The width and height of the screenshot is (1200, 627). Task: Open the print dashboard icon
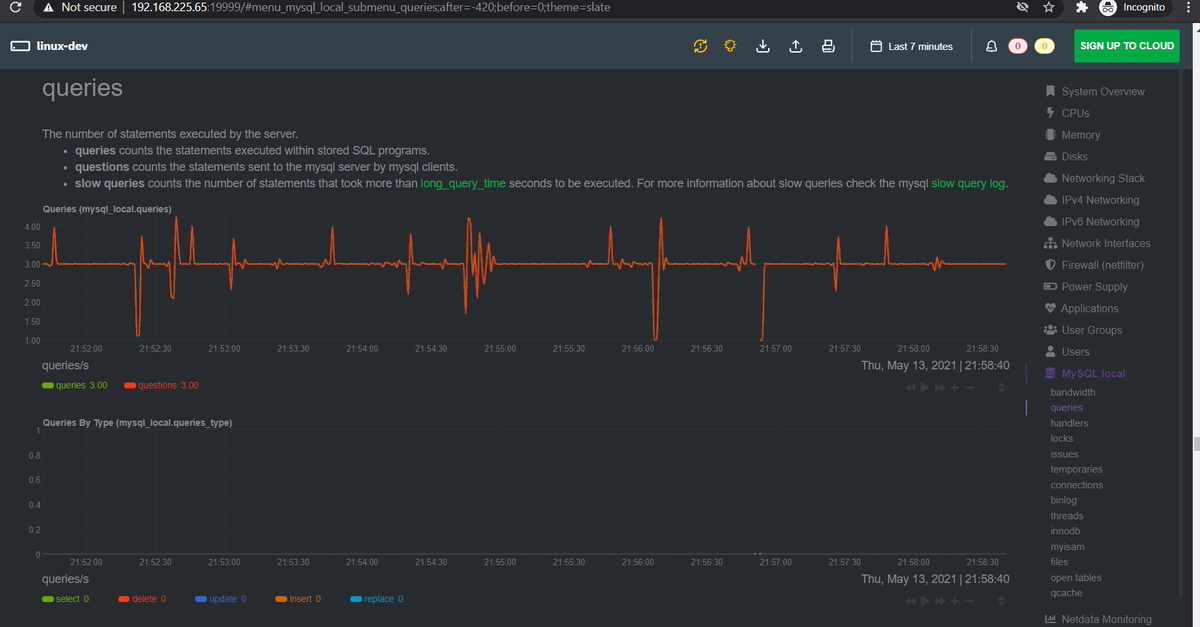coord(828,45)
